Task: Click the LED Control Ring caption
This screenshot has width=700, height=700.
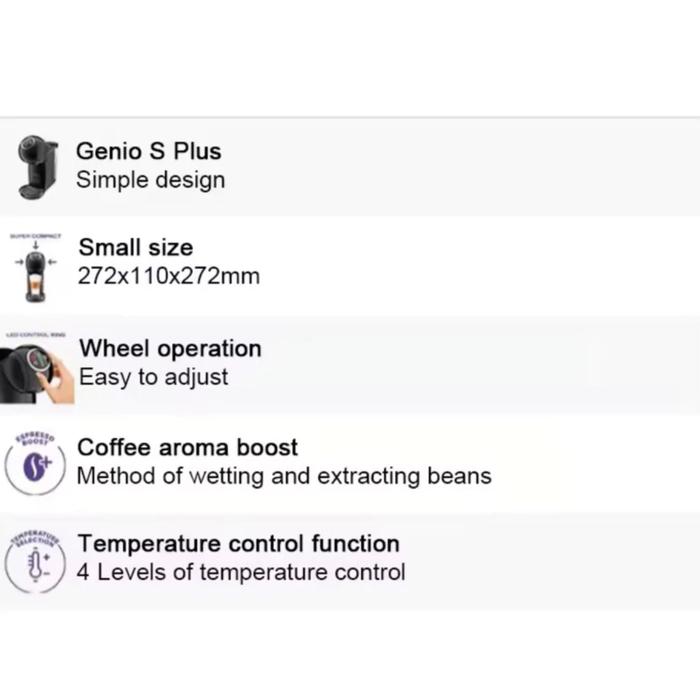Action: (36, 335)
